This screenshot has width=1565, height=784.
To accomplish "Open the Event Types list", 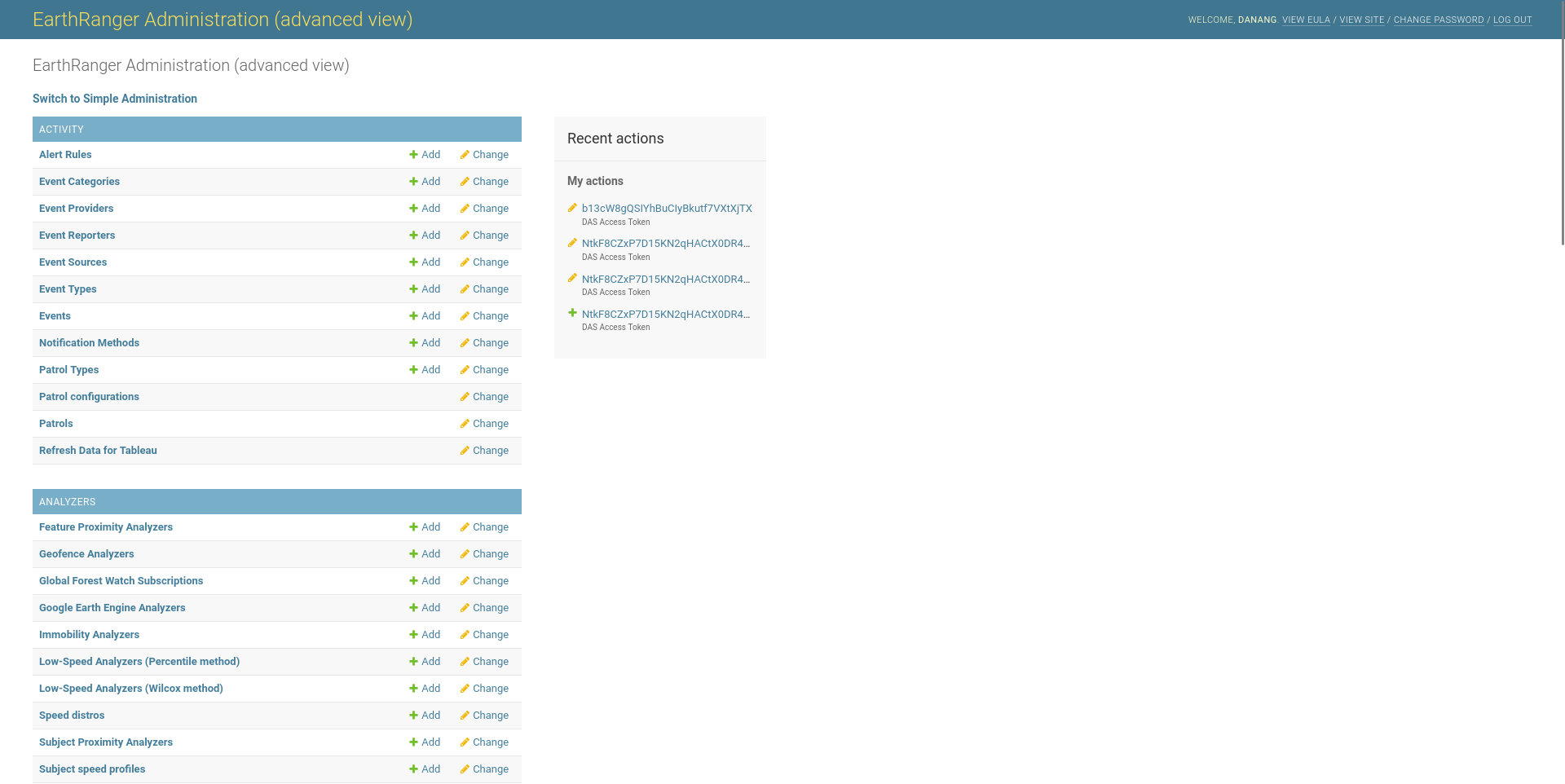I will click(68, 289).
